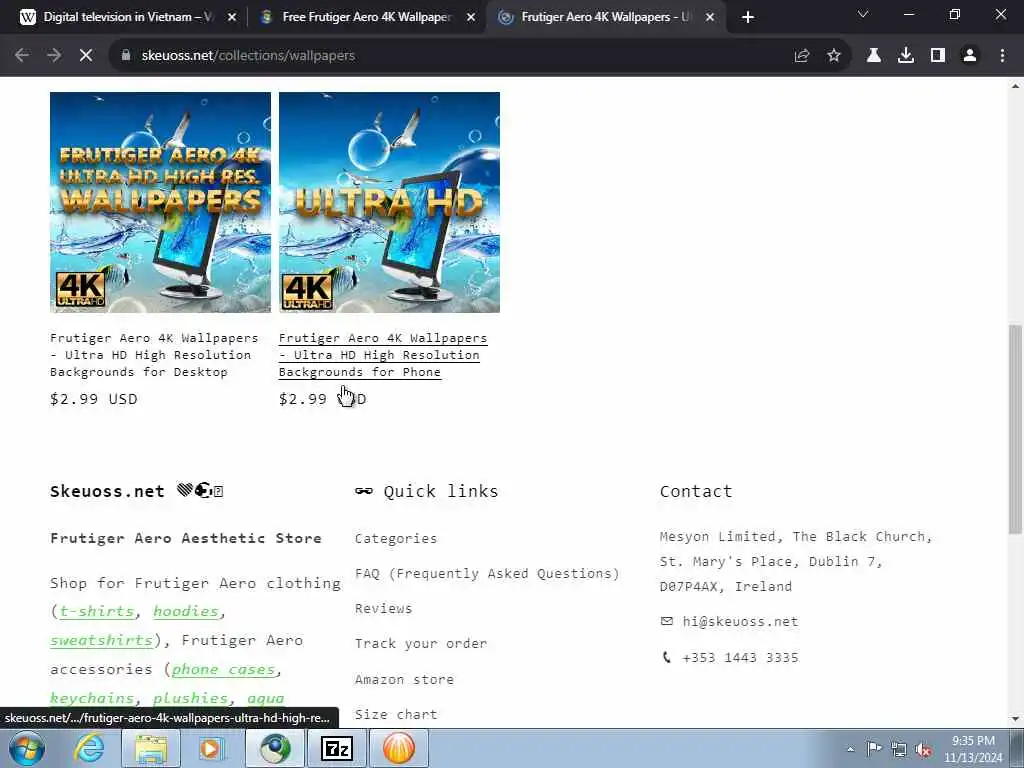1024x768 pixels.
Task: Open the keychains link
Action: [92, 698]
